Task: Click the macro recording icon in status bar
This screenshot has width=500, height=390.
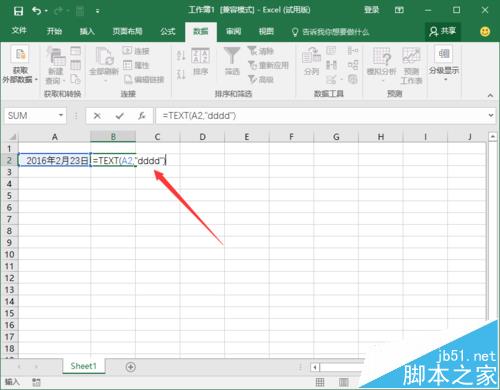Action: pos(36,382)
